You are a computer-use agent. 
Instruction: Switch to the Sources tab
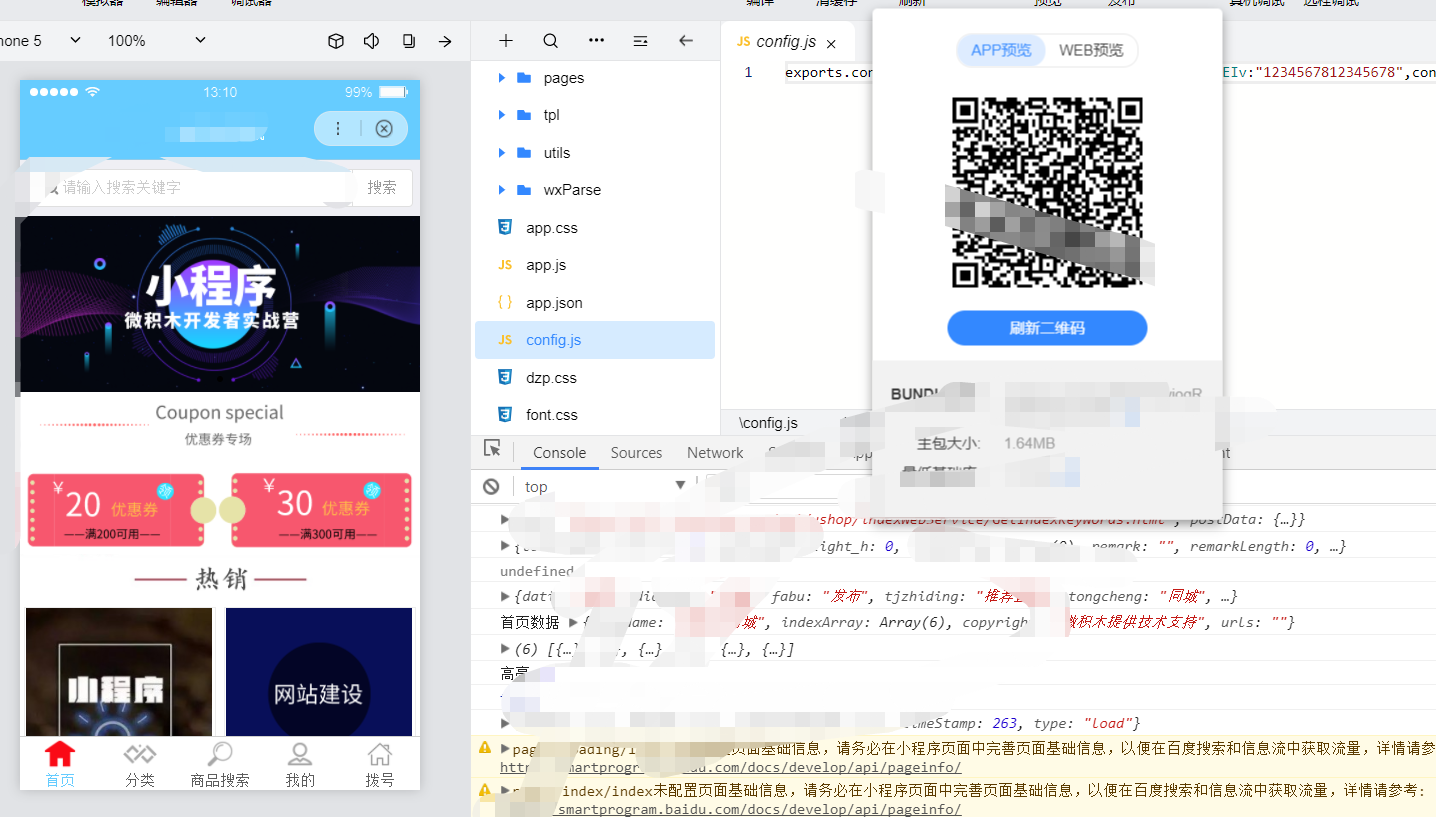(636, 453)
